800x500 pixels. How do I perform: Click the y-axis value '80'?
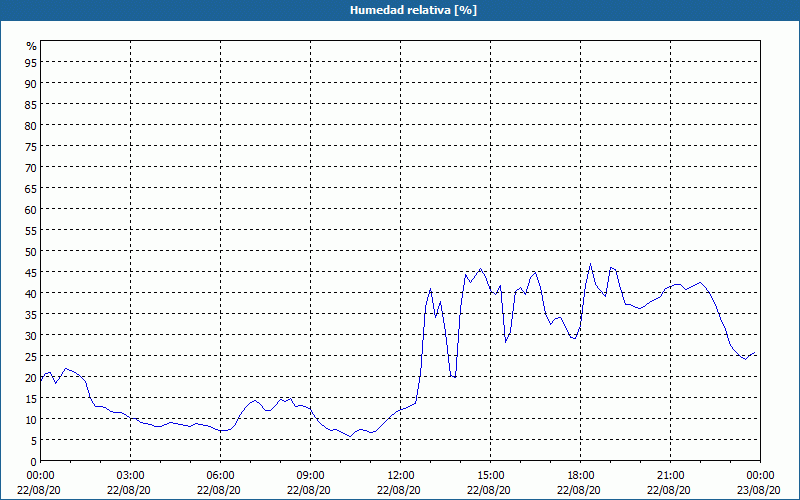click(x=31, y=125)
